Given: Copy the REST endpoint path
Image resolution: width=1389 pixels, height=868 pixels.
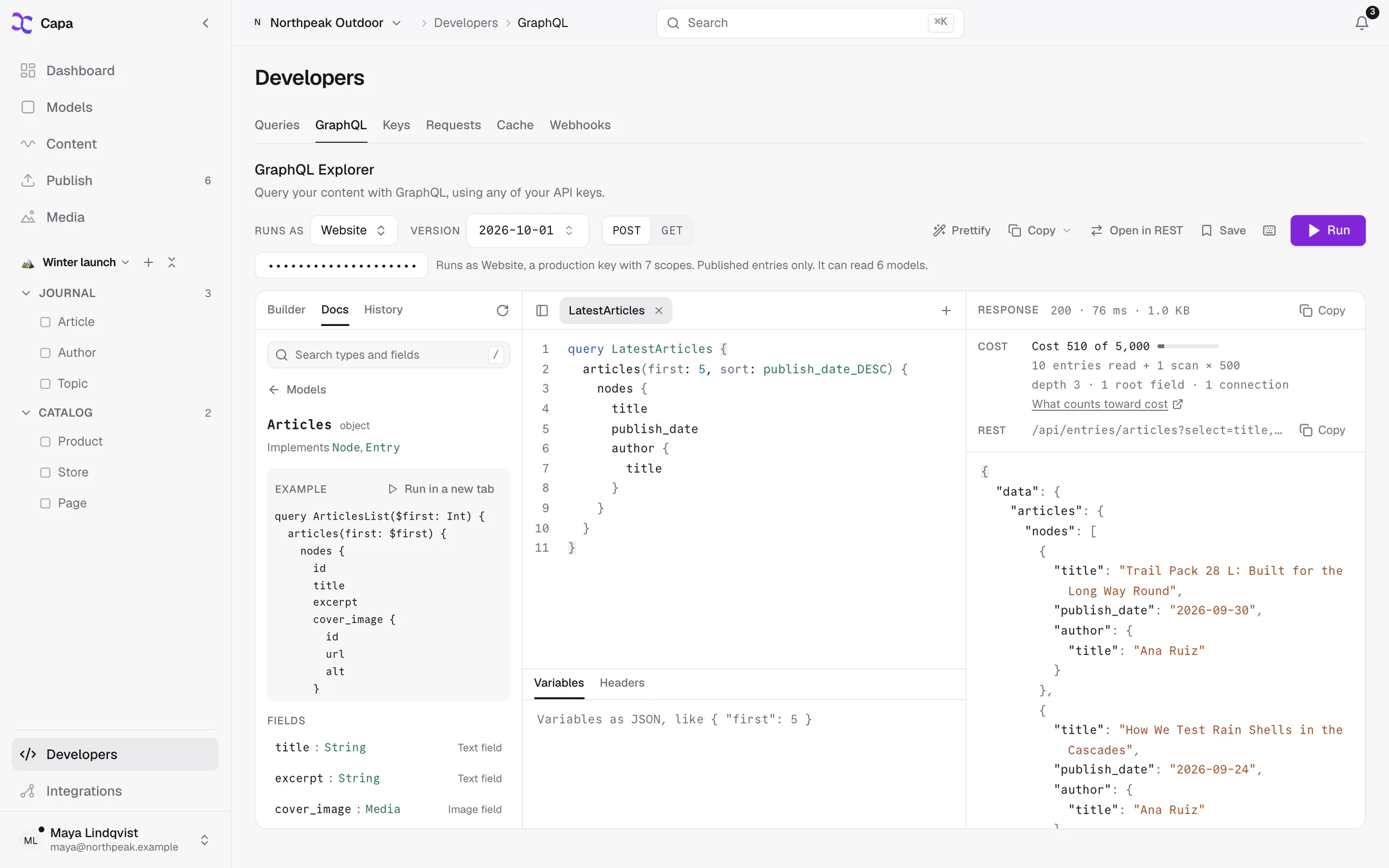Looking at the screenshot, I should pos(1322,430).
